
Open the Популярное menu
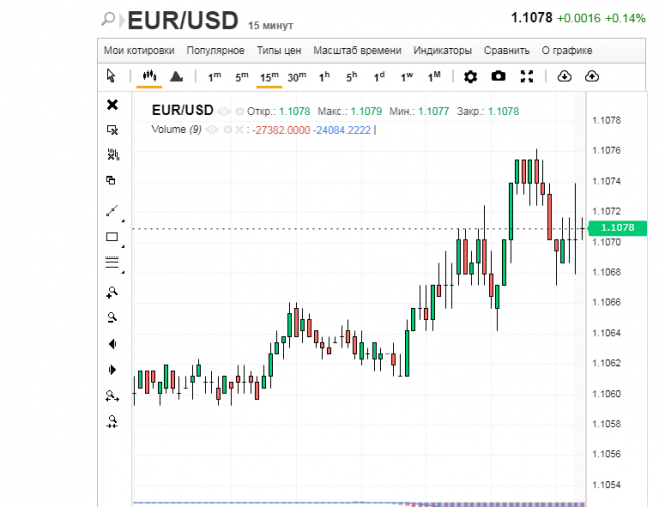pos(215,50)
